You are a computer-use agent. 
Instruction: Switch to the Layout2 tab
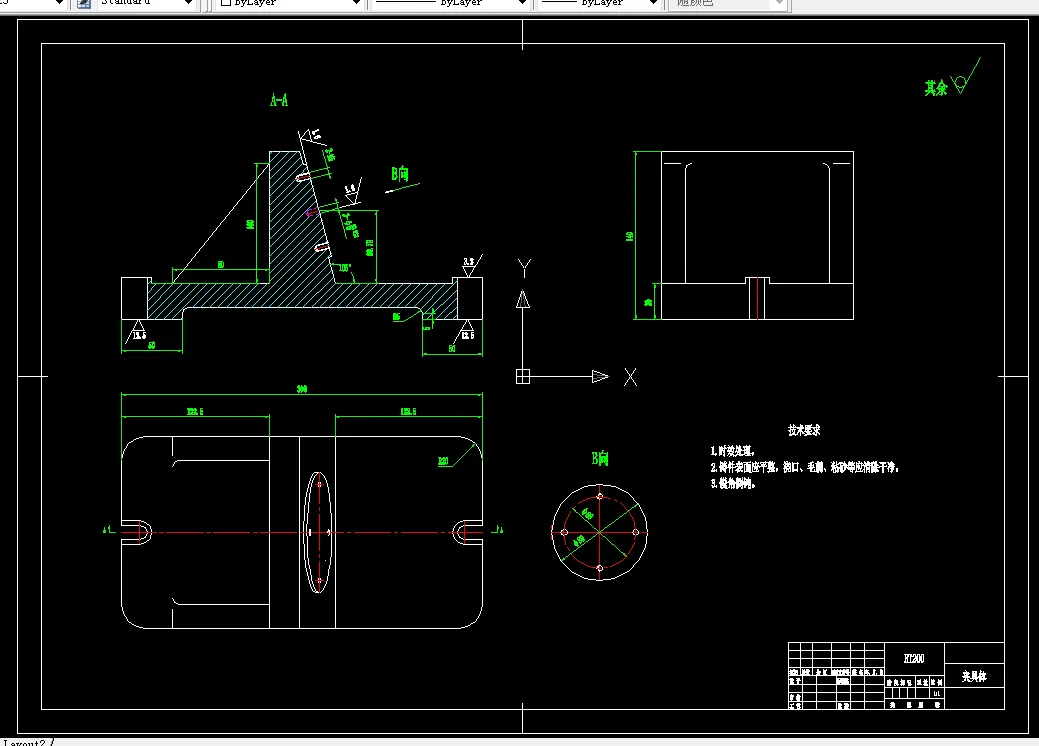pos(24,742)
